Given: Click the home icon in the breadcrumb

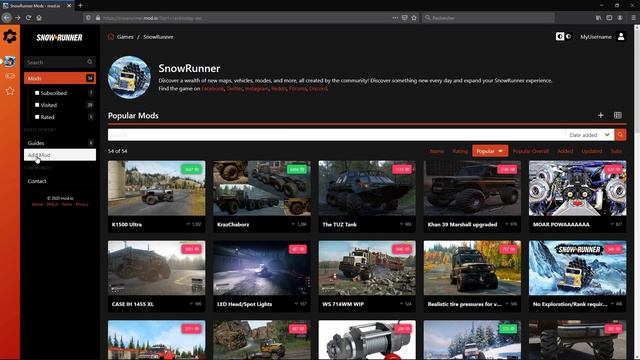Looking at the screenshot, I should click(111, 37).
